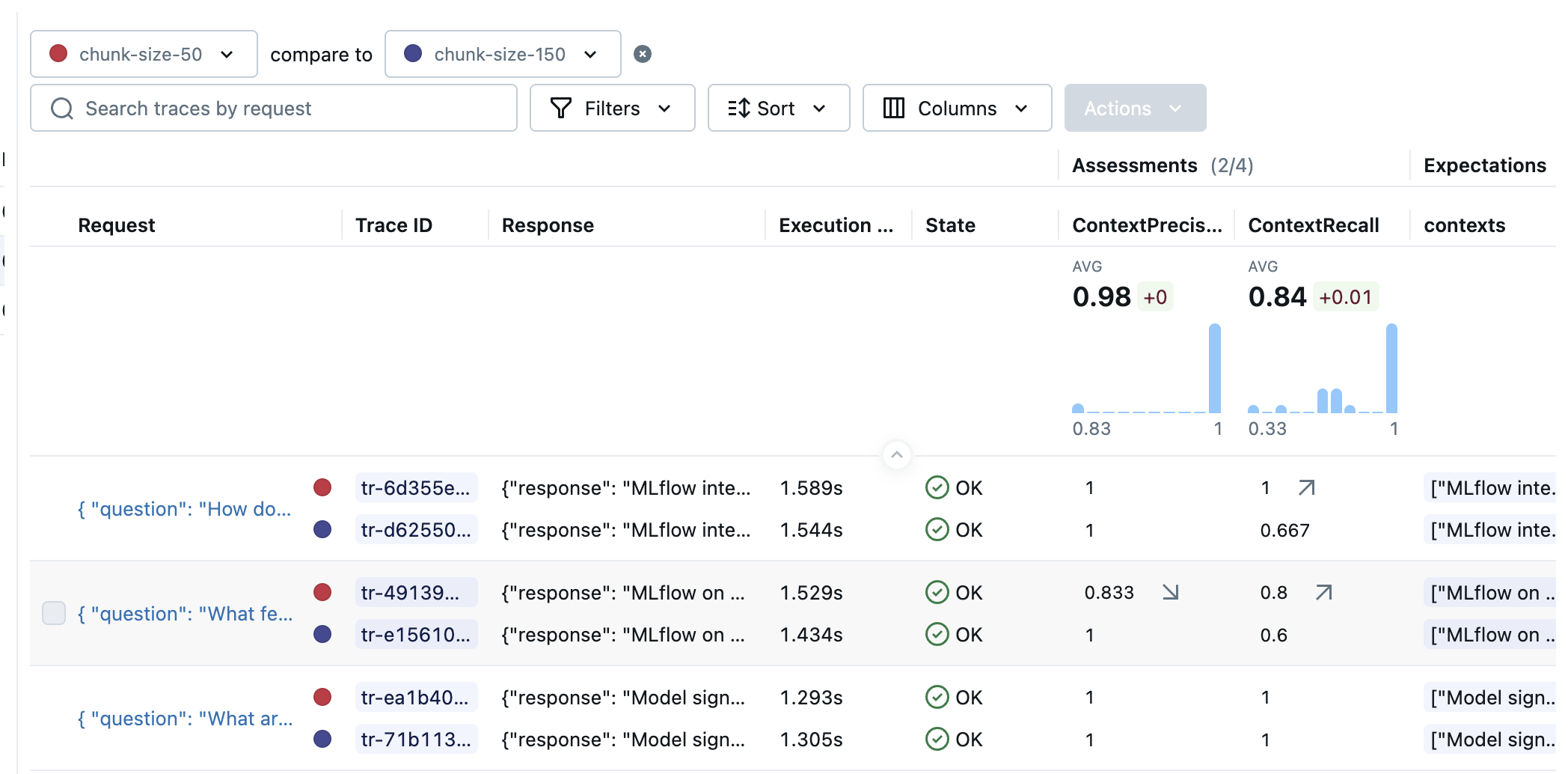Open the chunk-size-150 comparison dropdown
Viewport: 1568px width, 774px height.
point(590,54)
